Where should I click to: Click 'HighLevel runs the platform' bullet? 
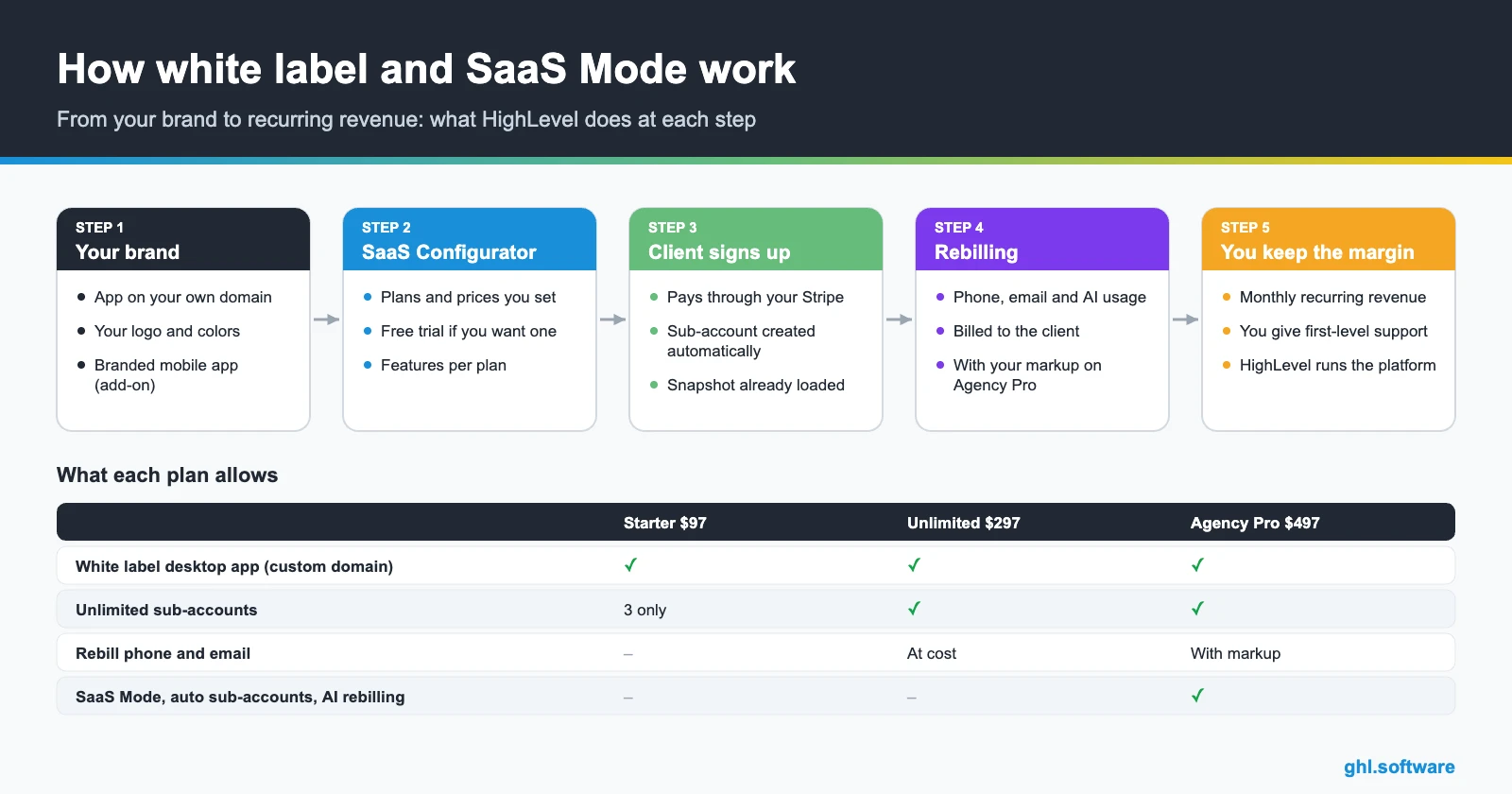pos(1337,365)
